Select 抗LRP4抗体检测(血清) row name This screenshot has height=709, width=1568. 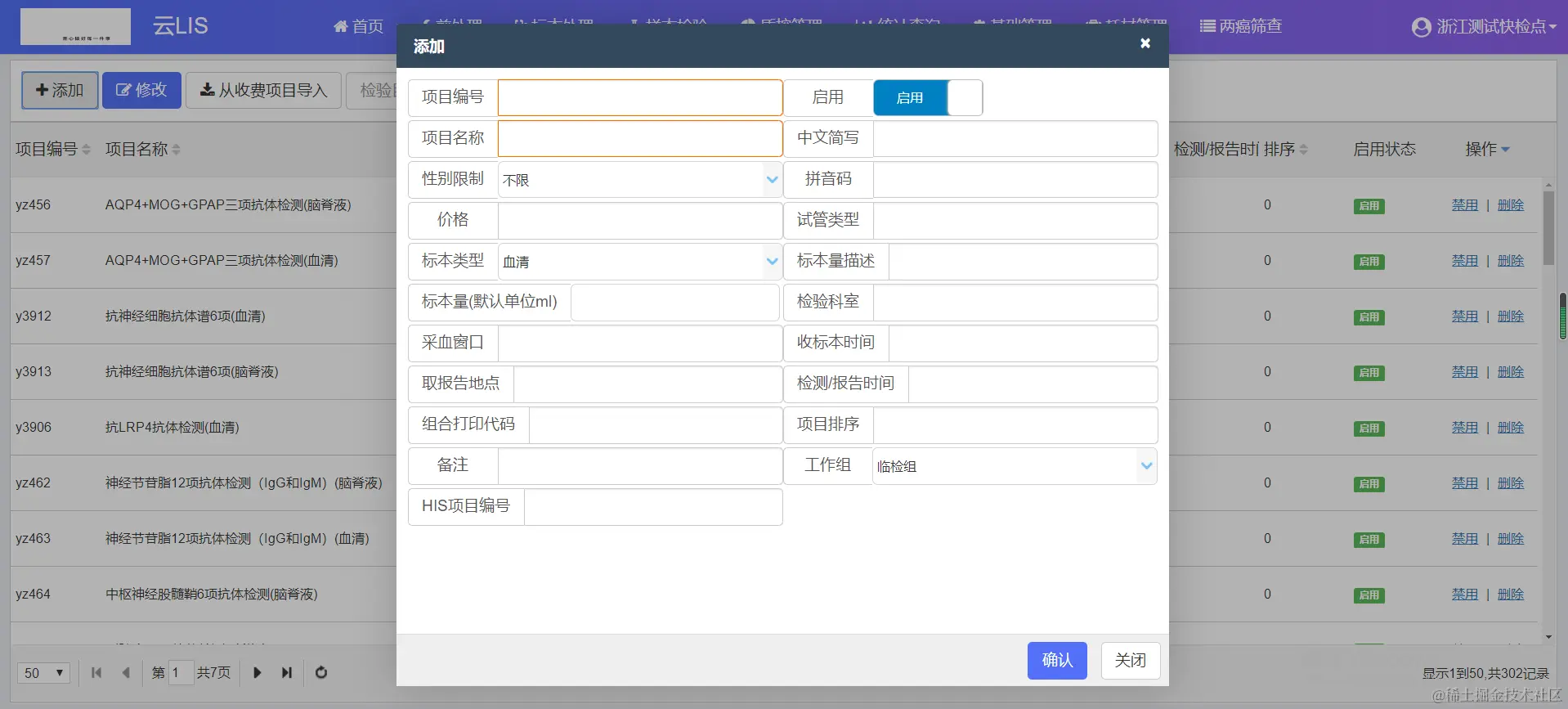click(172, 428)
